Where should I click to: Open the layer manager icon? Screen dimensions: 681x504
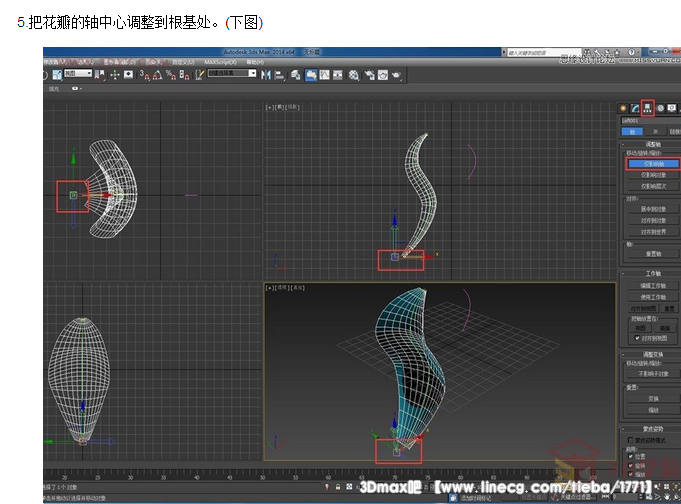pyautogui.click(x=296, y=75)
